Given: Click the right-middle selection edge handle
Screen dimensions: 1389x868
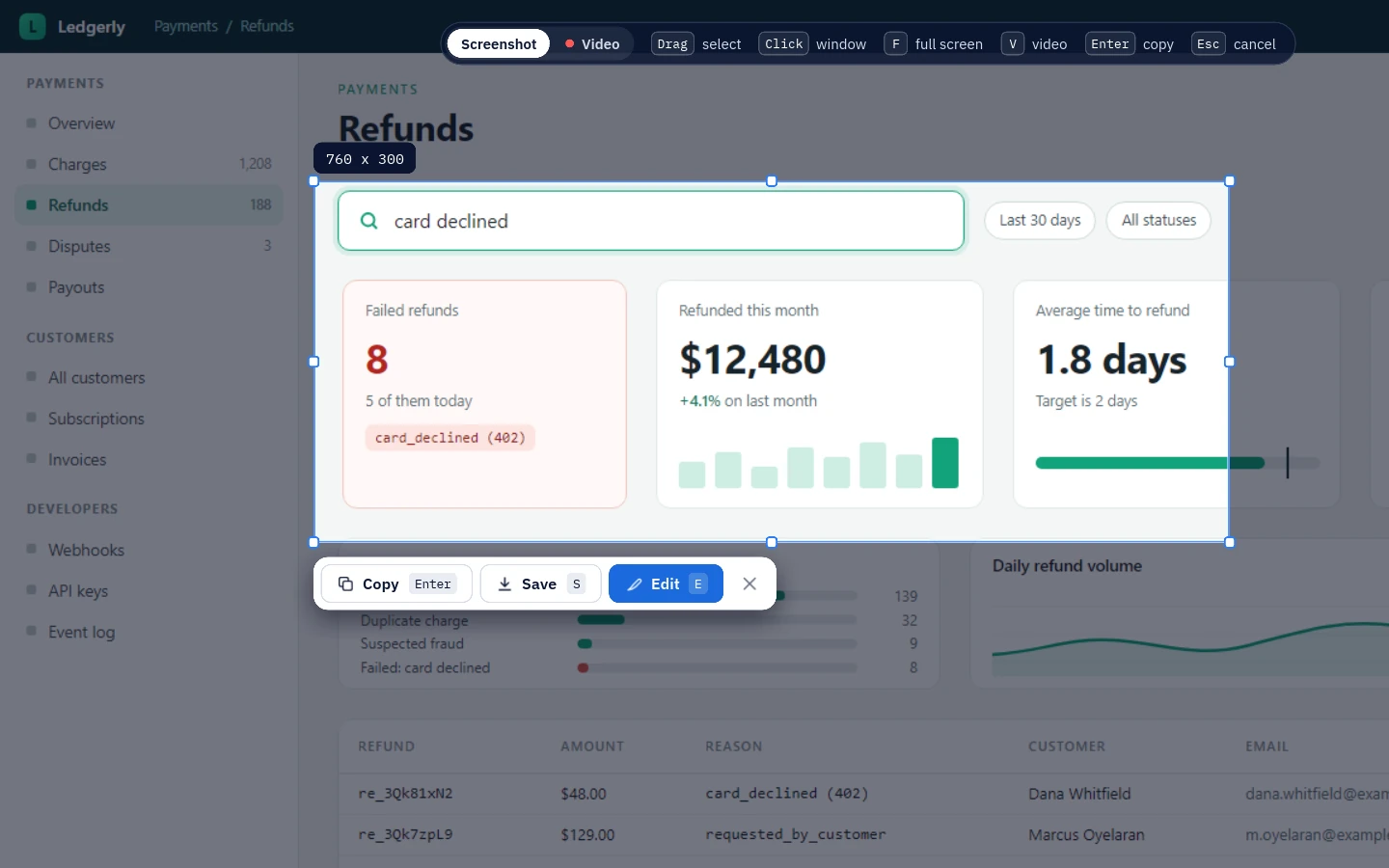Looking at the screenshot, I should tap(1230, 362).
